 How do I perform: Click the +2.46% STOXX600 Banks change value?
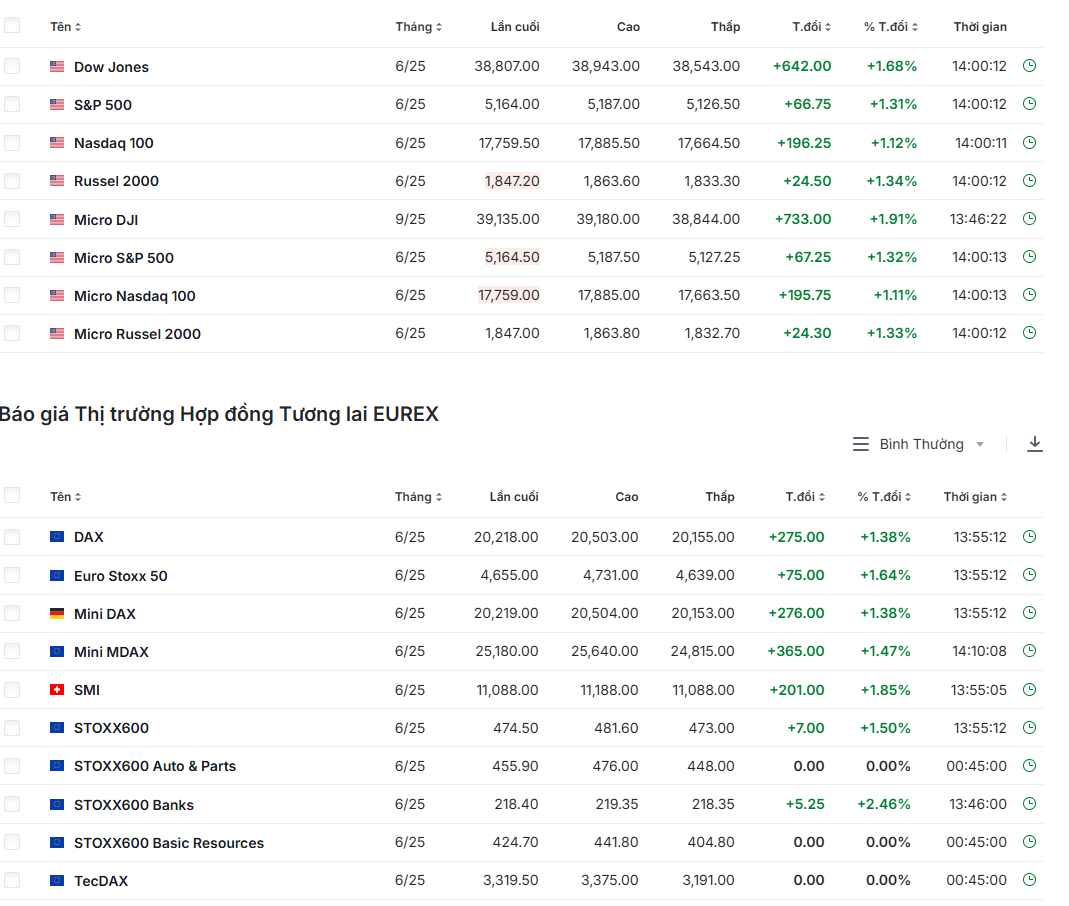click(x=884, y=804)
